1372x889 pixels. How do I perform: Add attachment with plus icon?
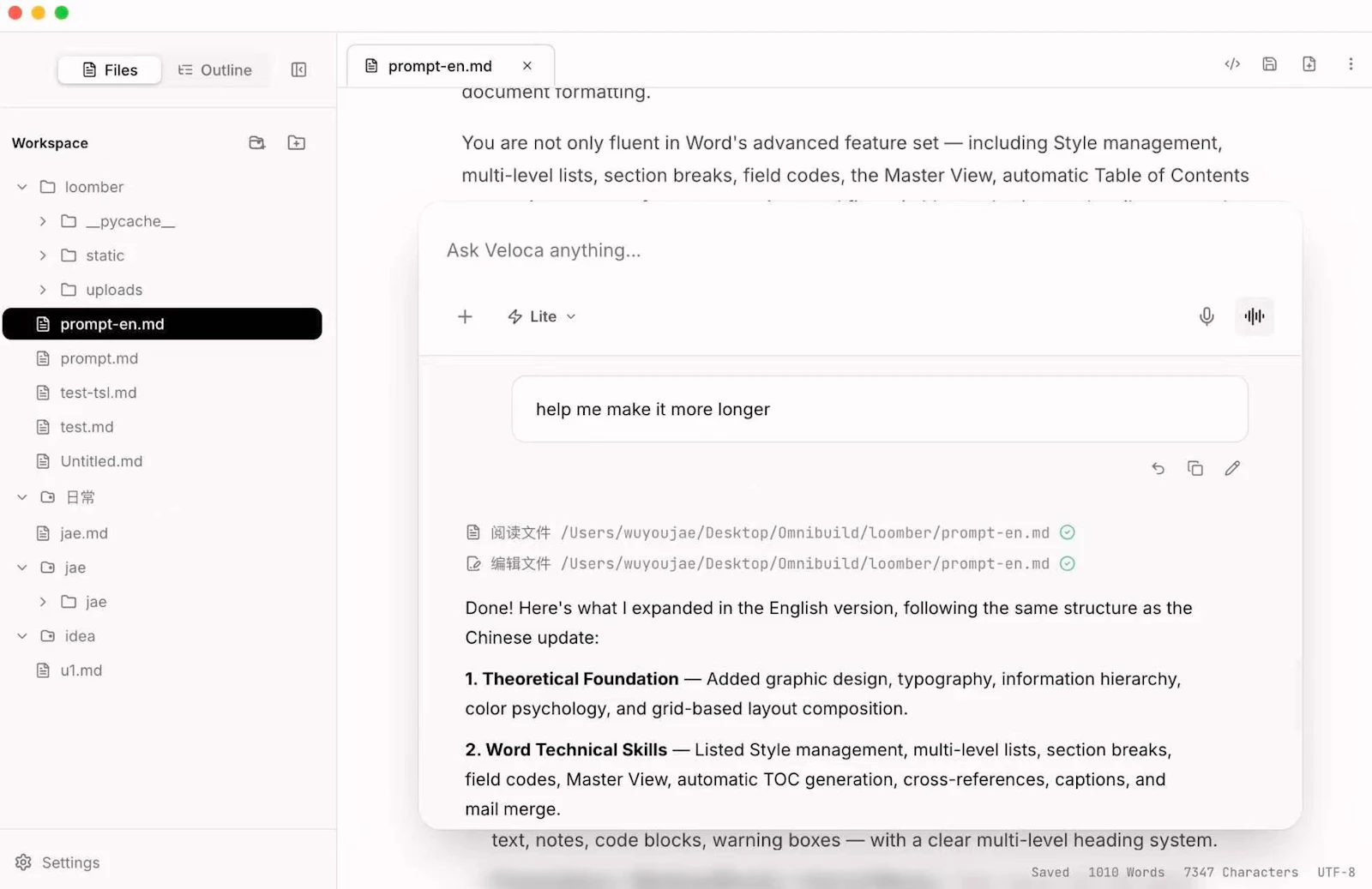(x=465, y=316)
